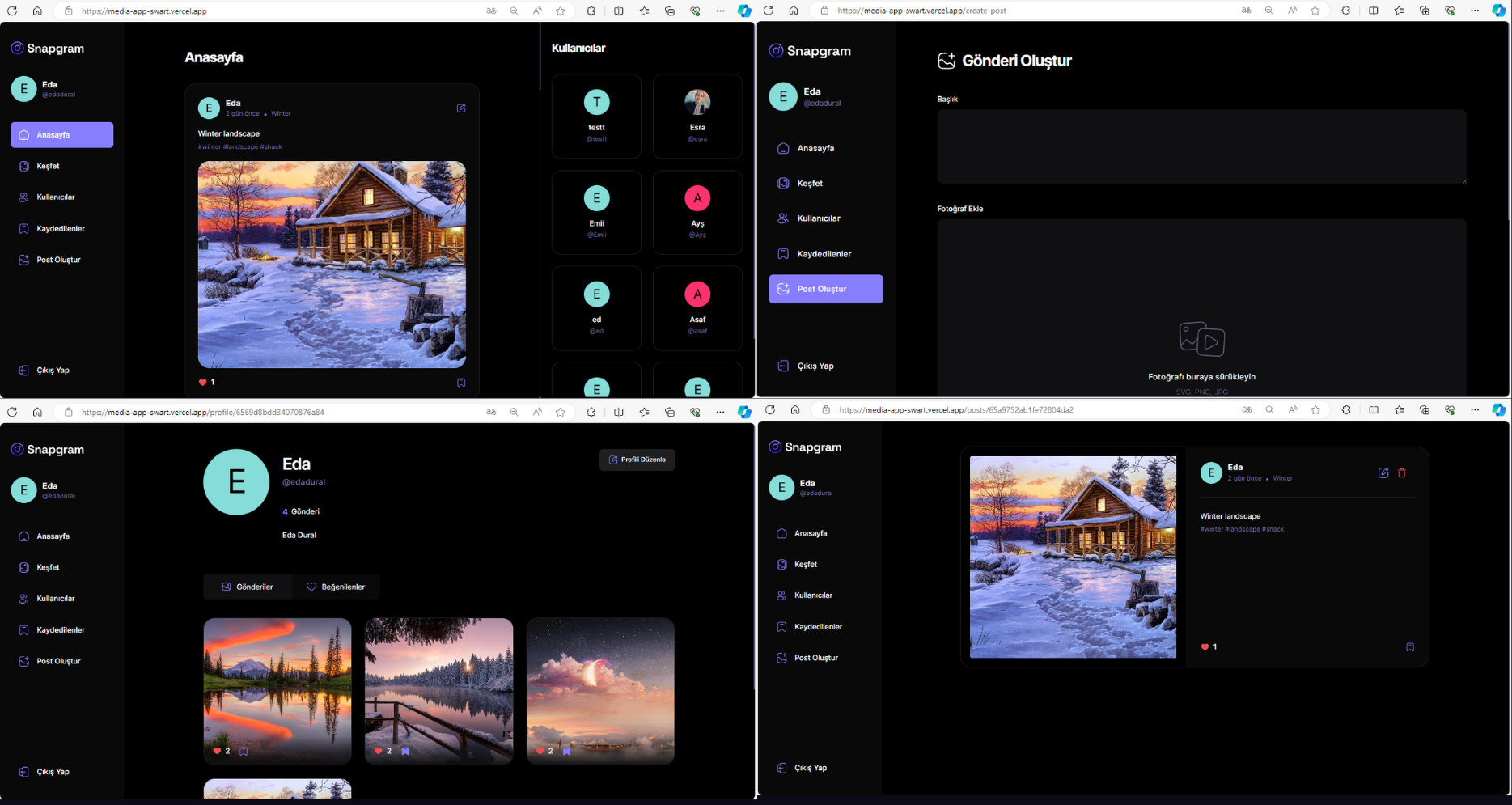Click Kullanıcılar in the post details page sidebar

point(812,595)
